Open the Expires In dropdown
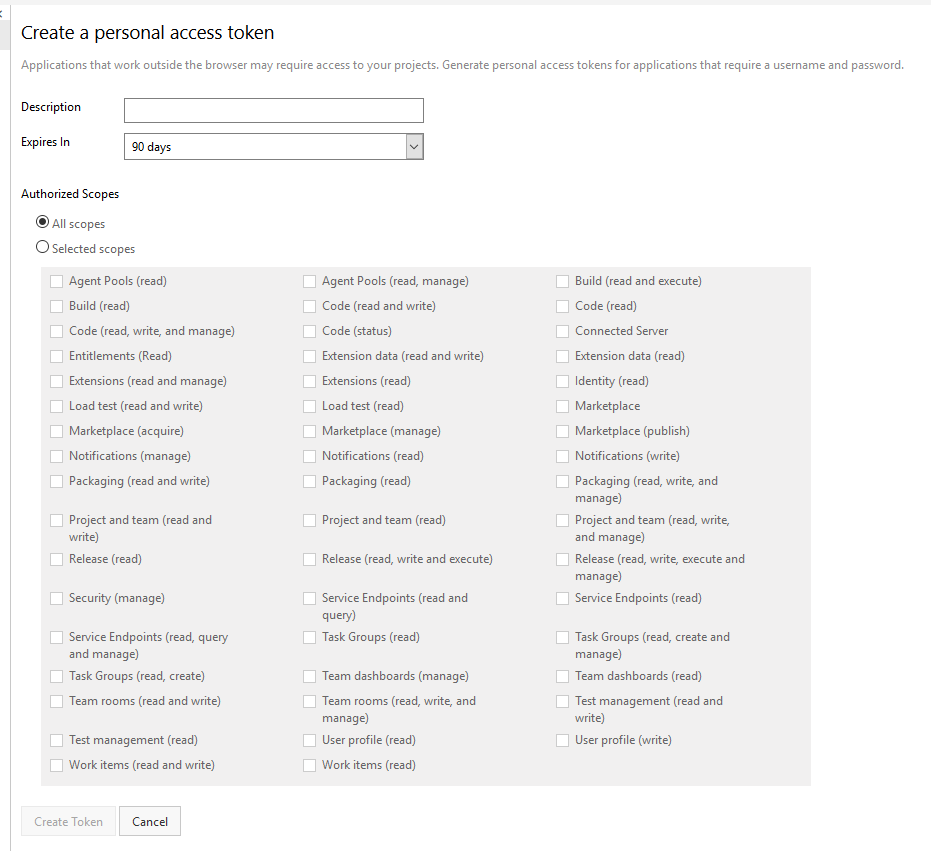Screen dimensions: 931x851 click(273, 147)
